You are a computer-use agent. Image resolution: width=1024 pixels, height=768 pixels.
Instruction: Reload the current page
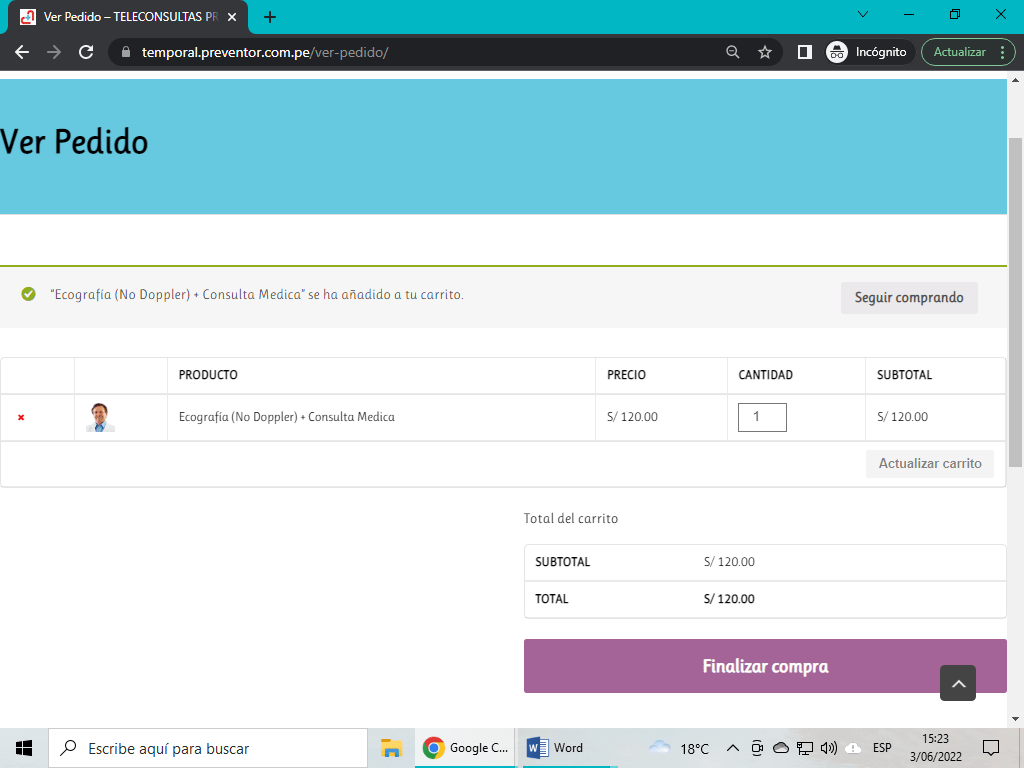click(86, 52)
